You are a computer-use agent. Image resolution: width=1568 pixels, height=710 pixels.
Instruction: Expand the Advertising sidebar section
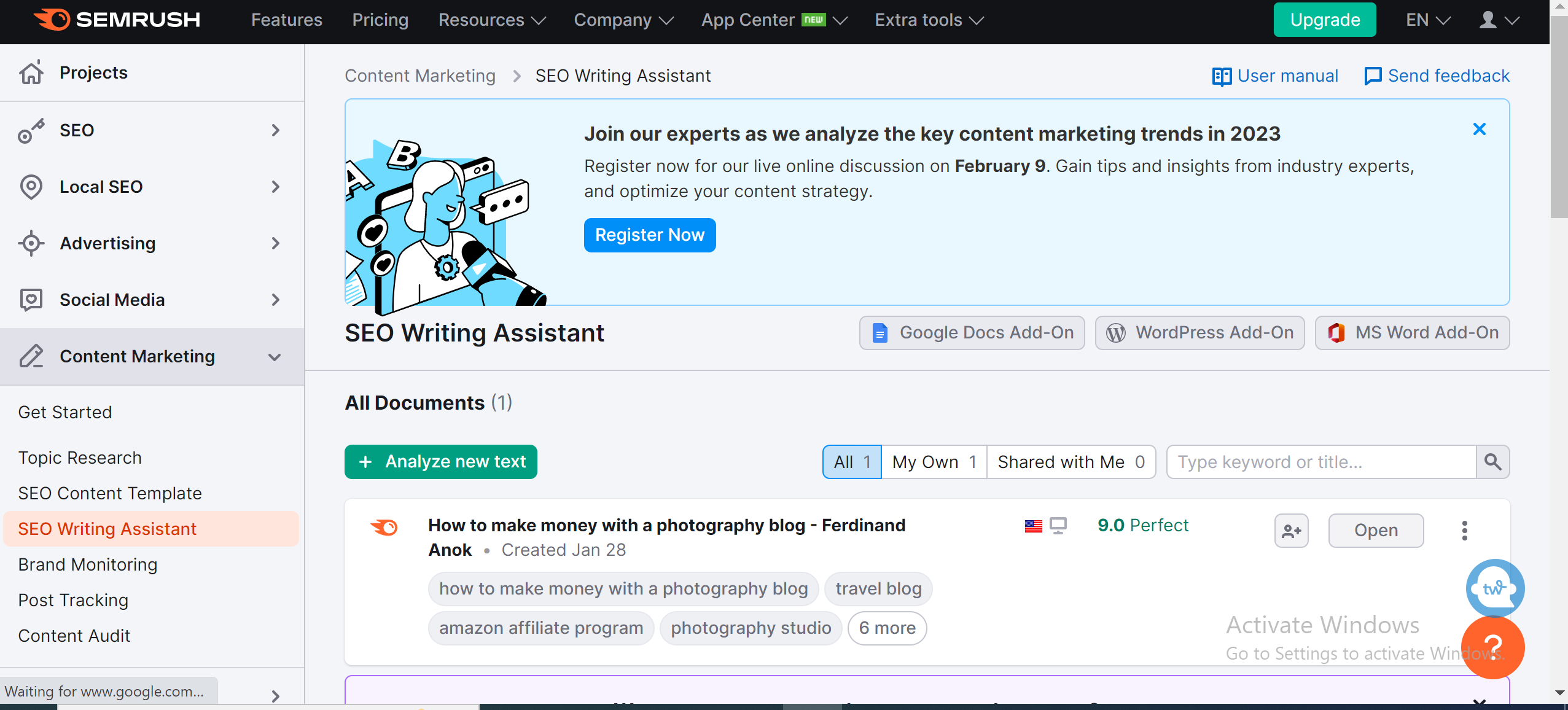(275, 243)
